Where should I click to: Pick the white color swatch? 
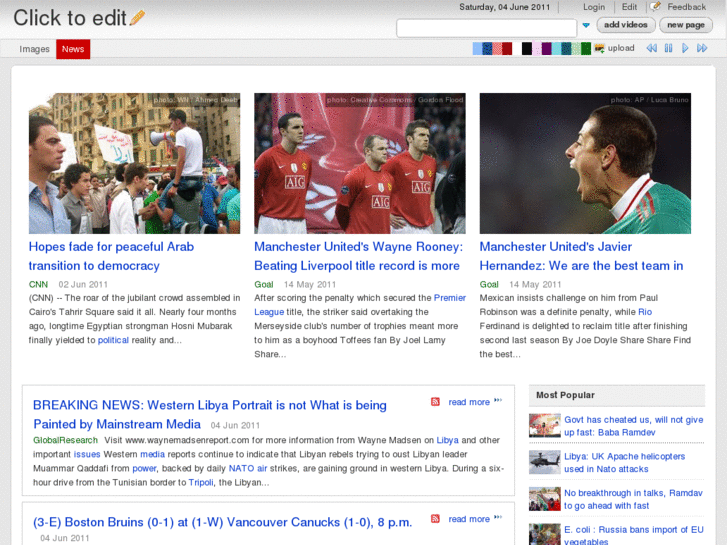coord(517,48)
